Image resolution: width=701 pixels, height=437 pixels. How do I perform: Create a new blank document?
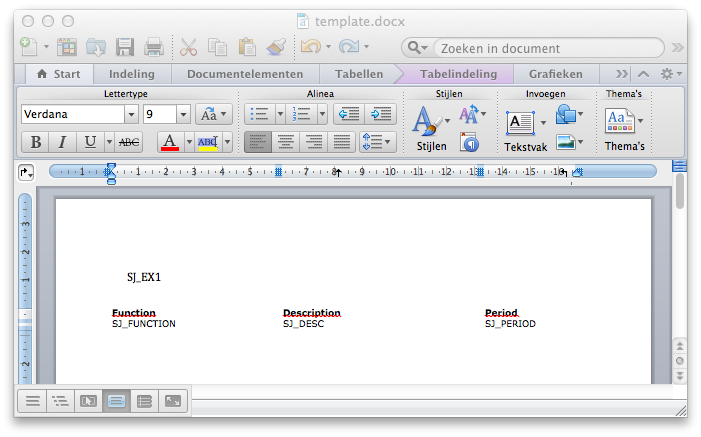(29, 47)
